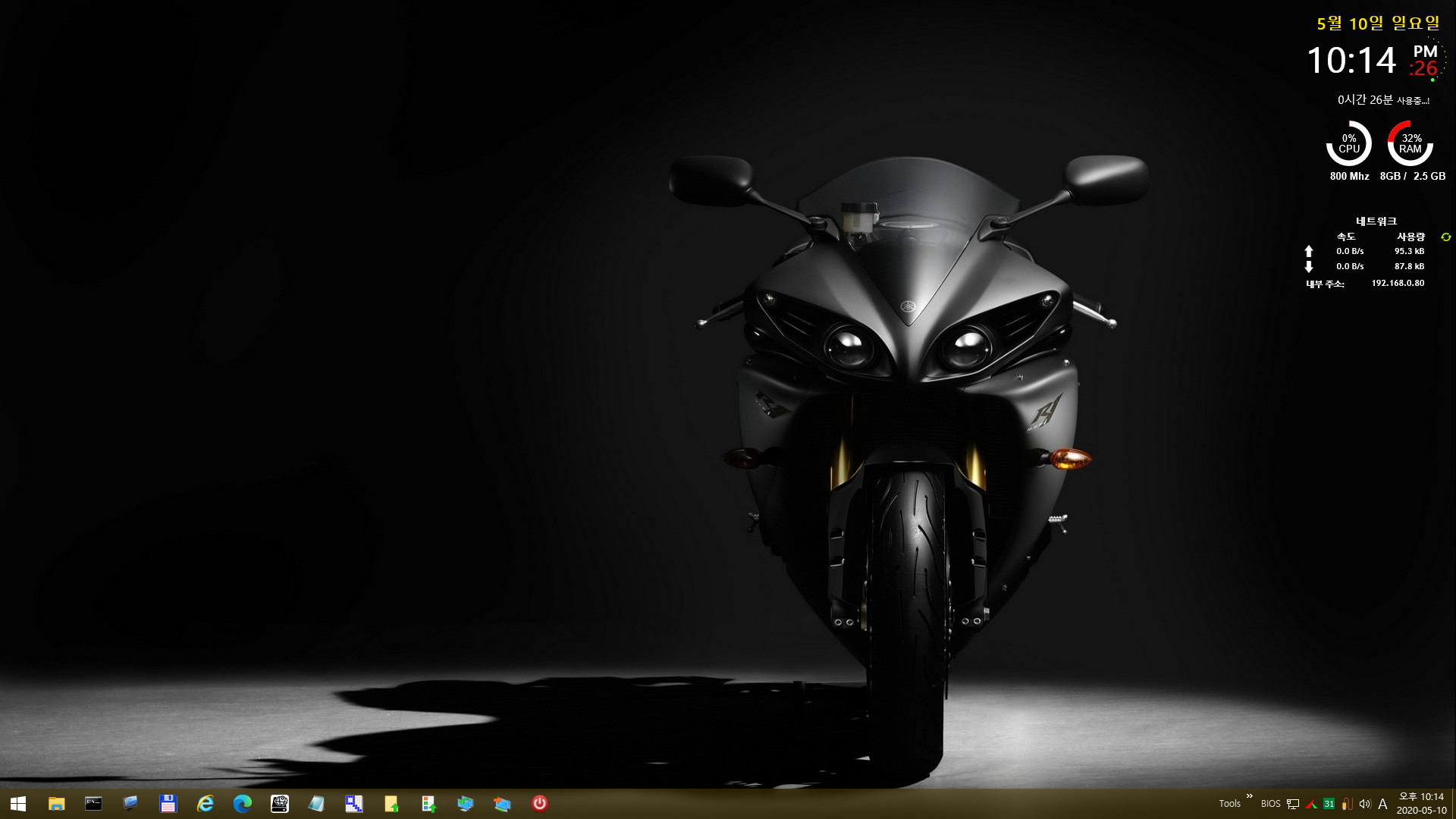Viewport: 1456px width, 819px height.
Task: Click the red :26 seconds indicator
Action: click(x=1423, y=69)
